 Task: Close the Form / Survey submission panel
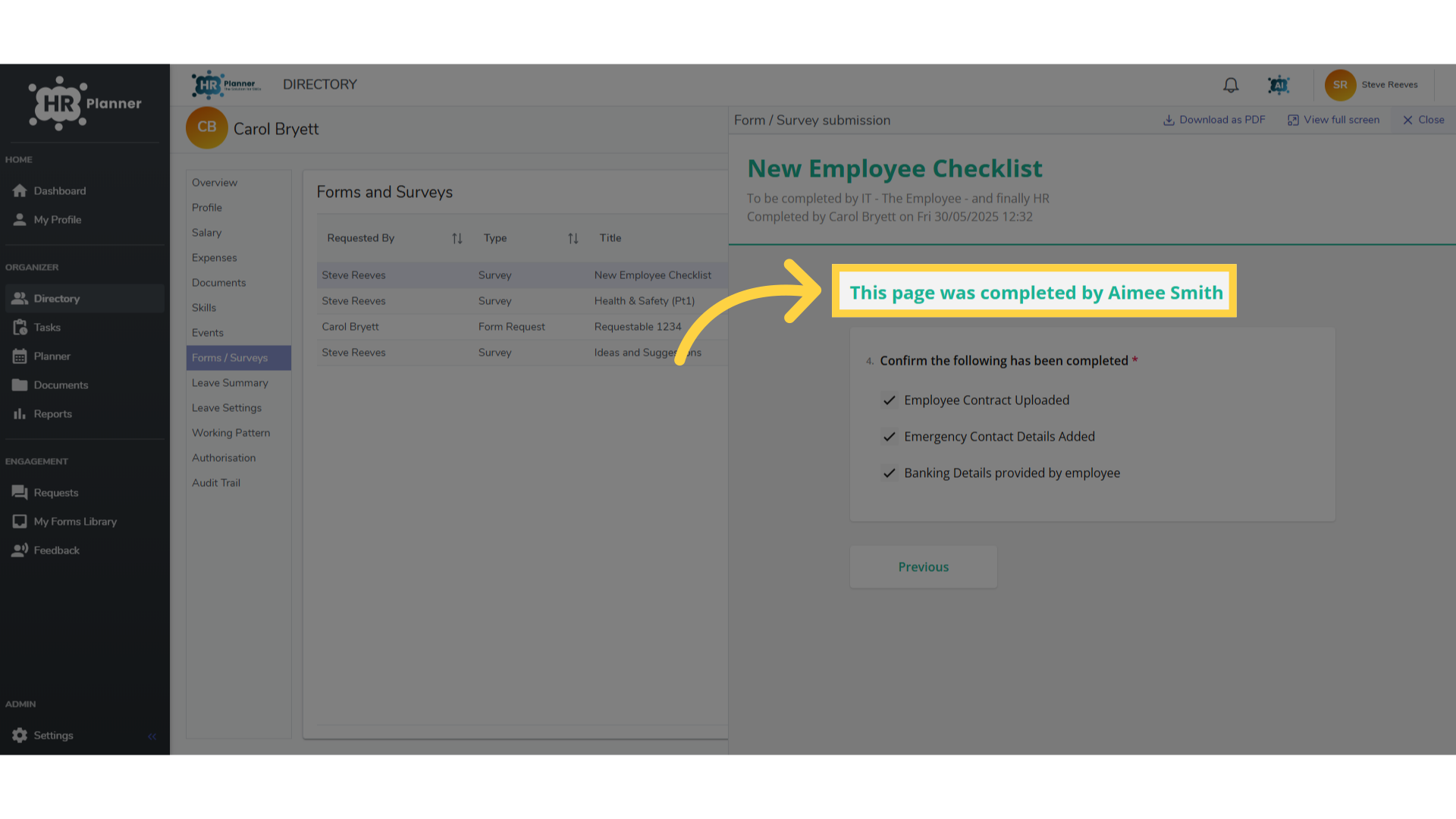(x=1423, y=120)
